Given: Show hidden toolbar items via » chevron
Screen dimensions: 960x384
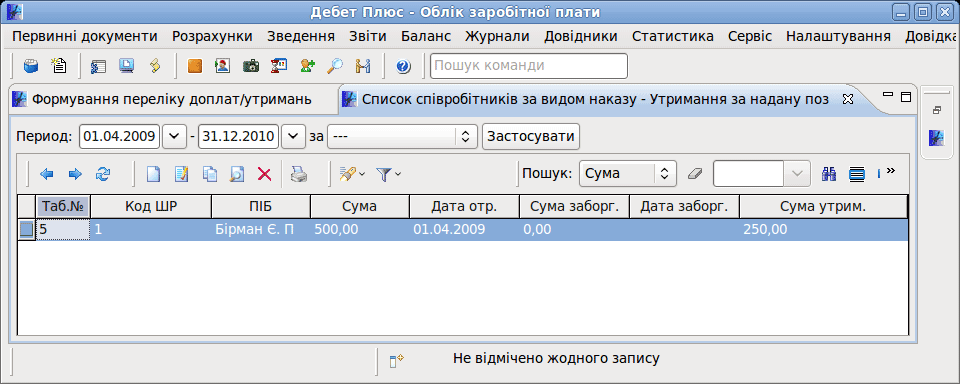Looking at the screenshot, I should click(x=891, y=171).
